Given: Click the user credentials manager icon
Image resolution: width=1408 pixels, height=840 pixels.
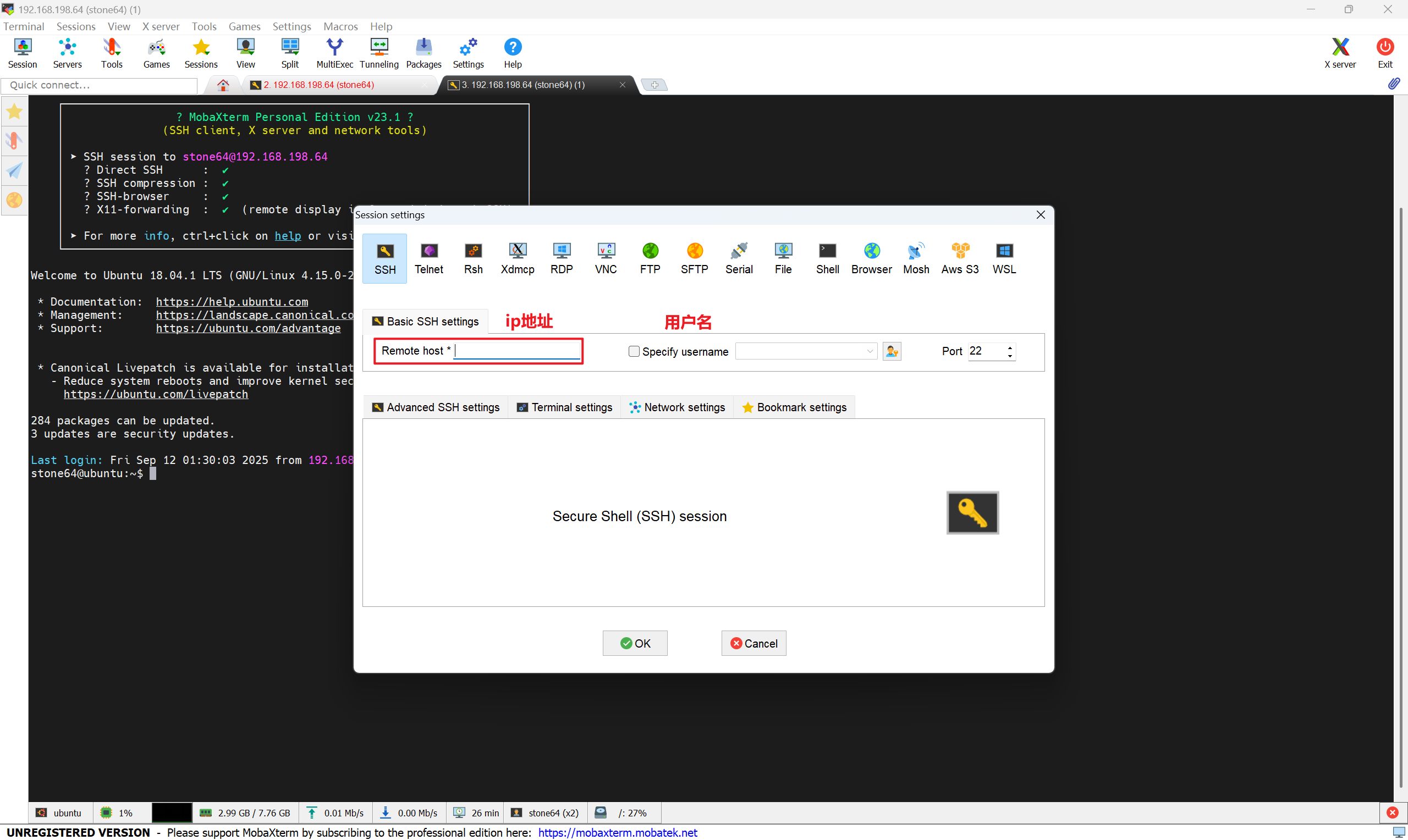Looking at the screenshot, I should click(892, 351).
